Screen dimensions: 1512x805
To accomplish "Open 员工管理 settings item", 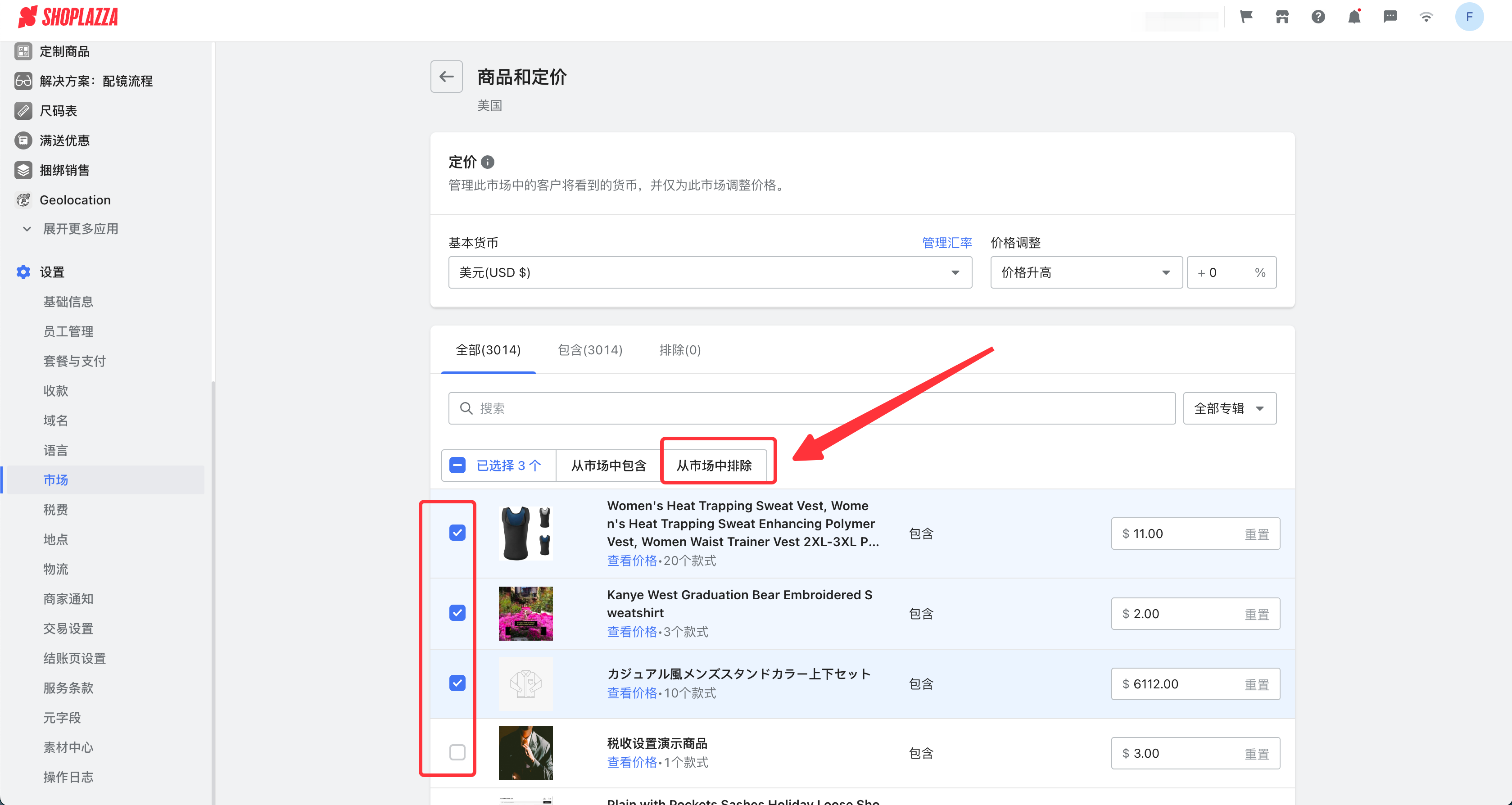I will (x=68, y=331).
